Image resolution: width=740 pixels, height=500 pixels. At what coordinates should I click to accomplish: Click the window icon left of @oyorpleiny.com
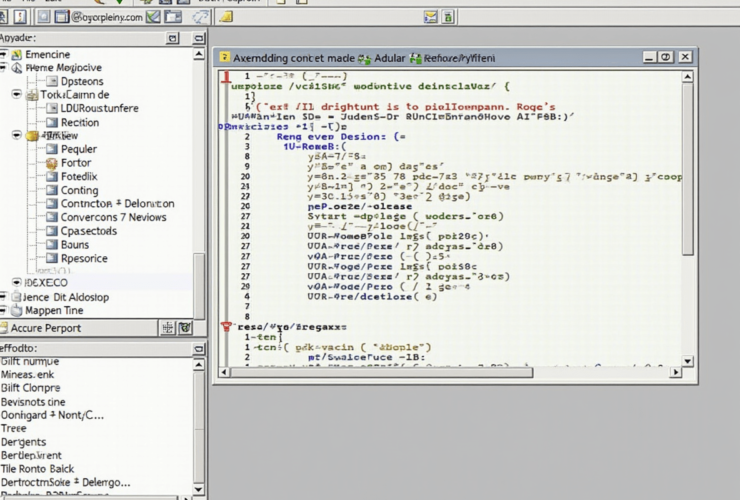(x=61, y=17)
